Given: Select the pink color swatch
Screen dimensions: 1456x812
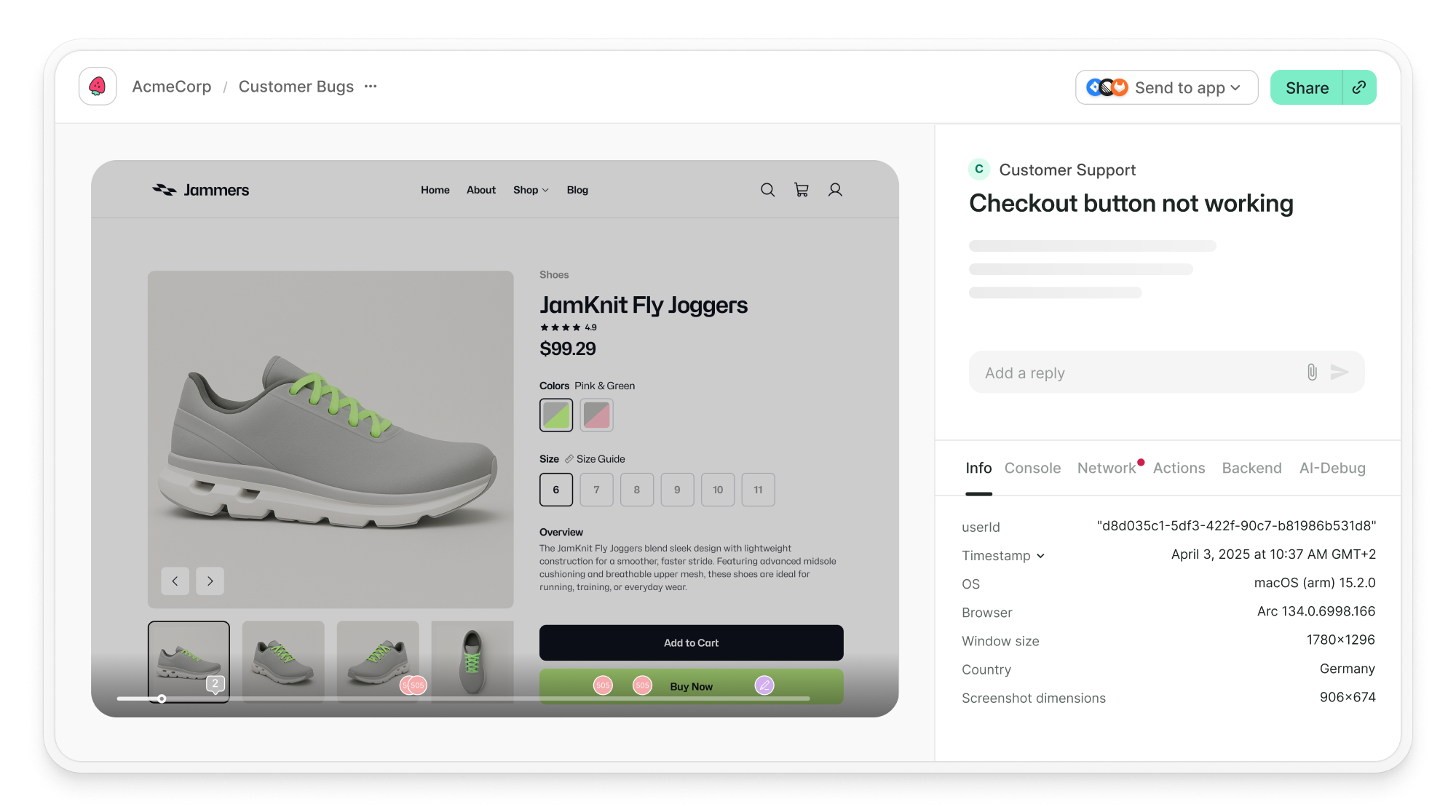Looking at the screenshot, I should tap(596, 415).
